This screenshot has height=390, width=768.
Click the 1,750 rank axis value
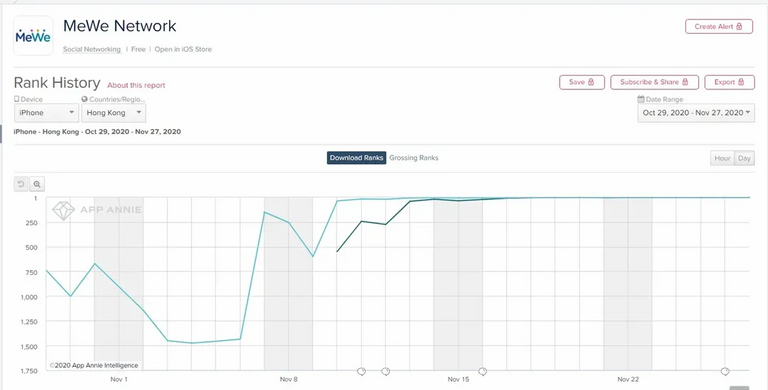coord(29,371)
